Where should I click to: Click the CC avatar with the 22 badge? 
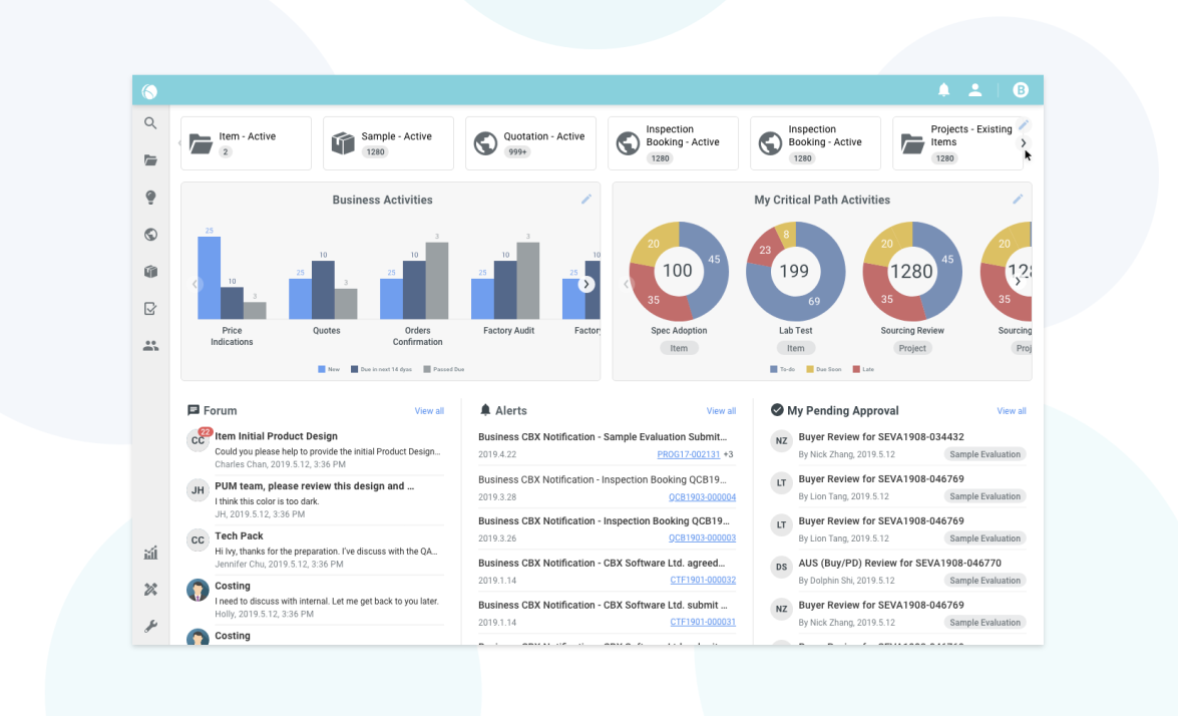[x=198, y=440]
